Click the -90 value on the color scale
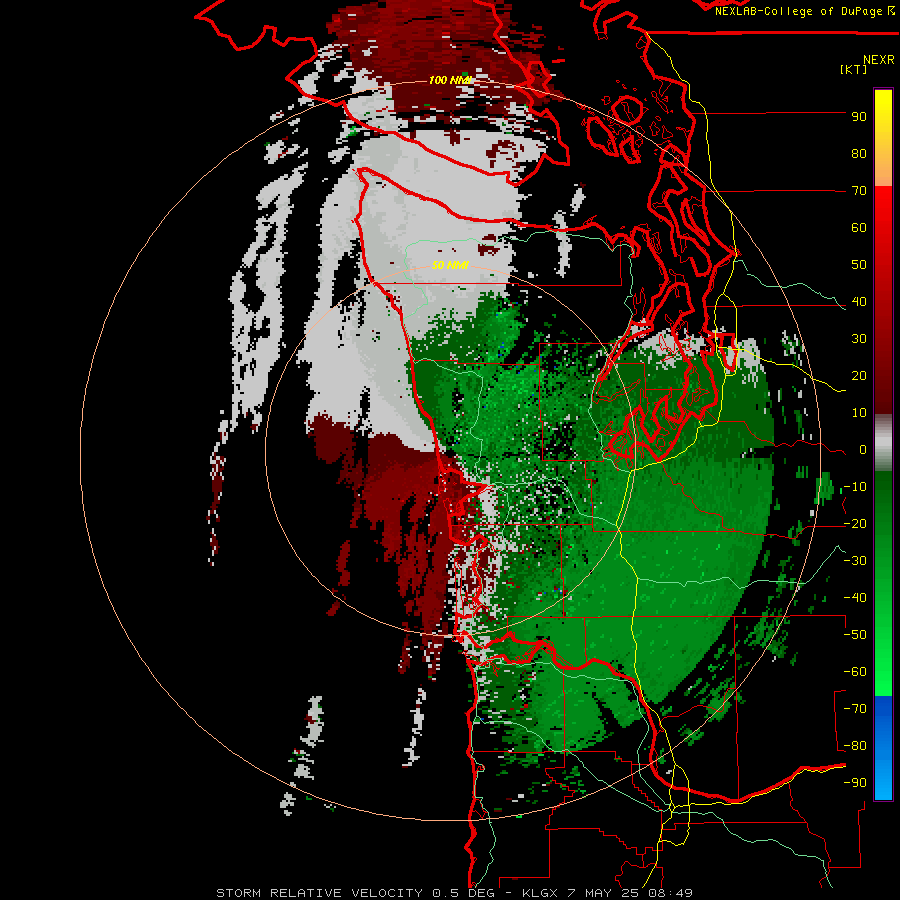 tap(855, 783)
